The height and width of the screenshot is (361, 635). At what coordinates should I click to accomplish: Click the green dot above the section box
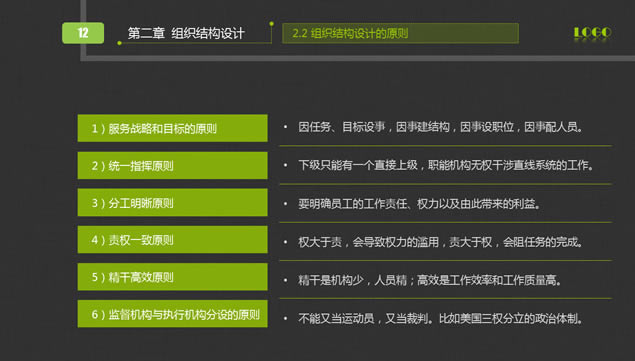(x=271, y=24)
